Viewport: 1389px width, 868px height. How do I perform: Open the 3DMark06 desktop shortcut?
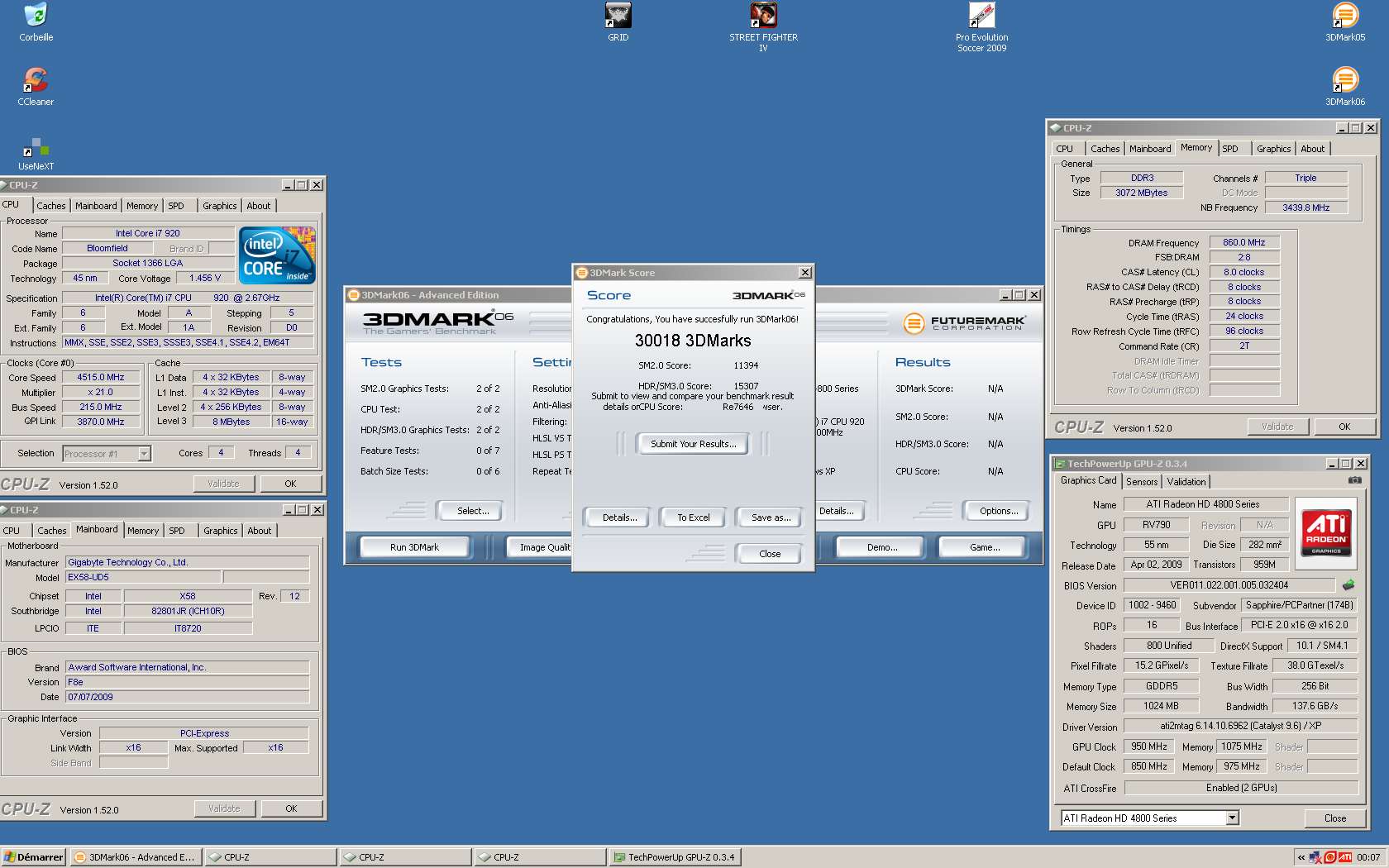(1345, 87)
